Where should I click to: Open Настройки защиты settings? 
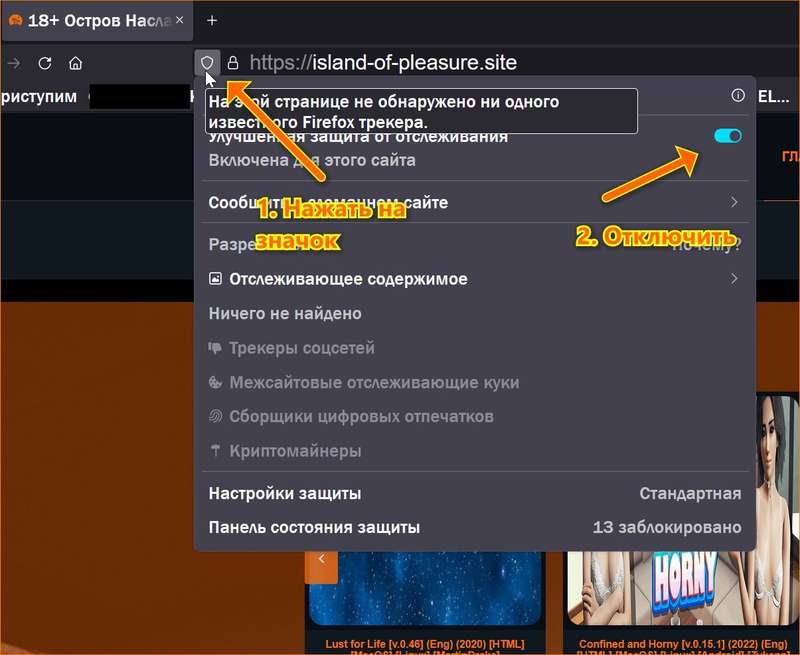(285, 493)
